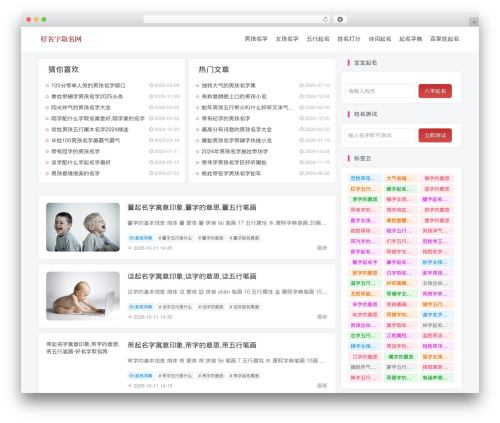Click 口字的意思 tag in tag cloud
Screen dimensions: 500x423
coord(365,357)
